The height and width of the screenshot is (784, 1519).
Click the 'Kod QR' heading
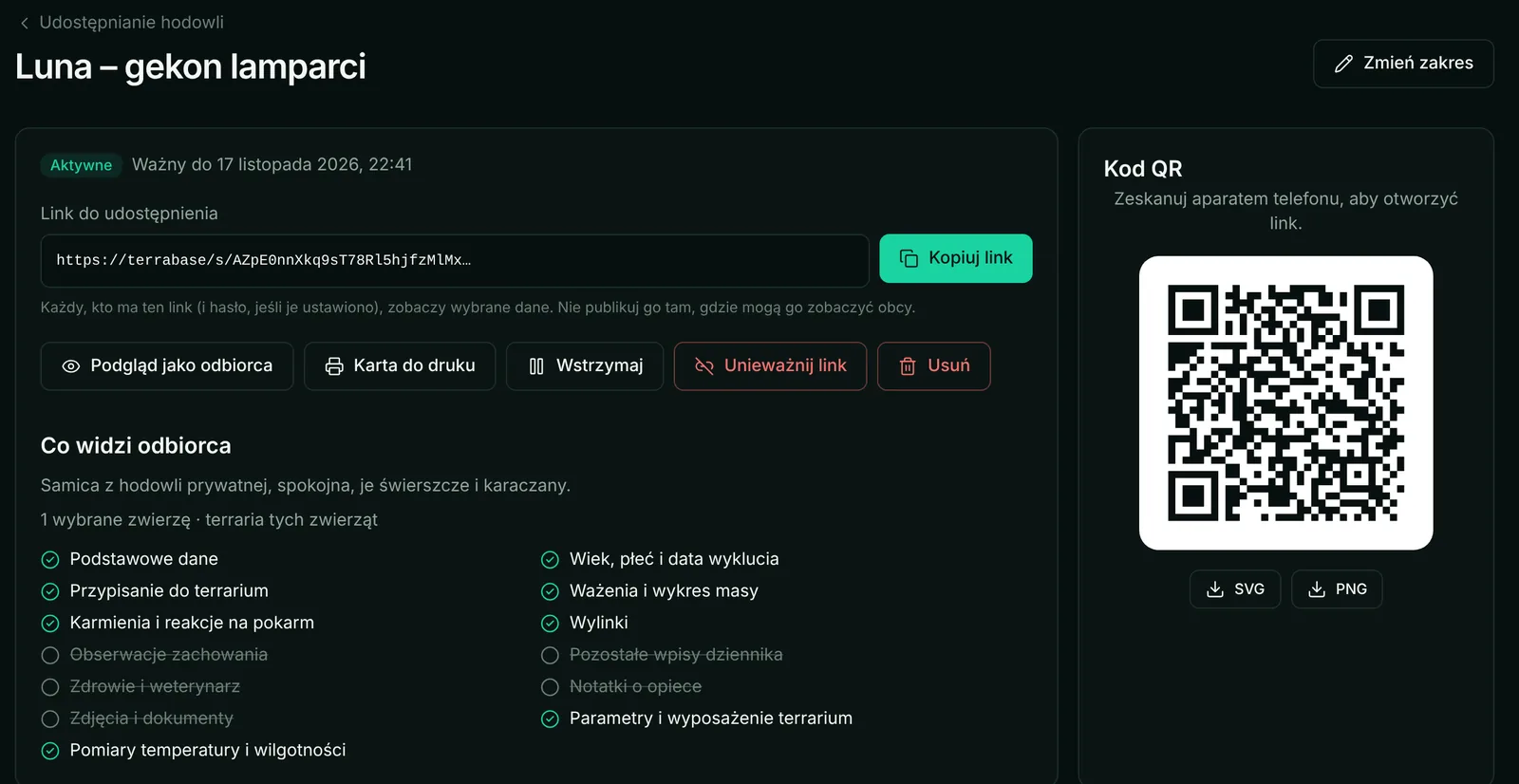1143,169
